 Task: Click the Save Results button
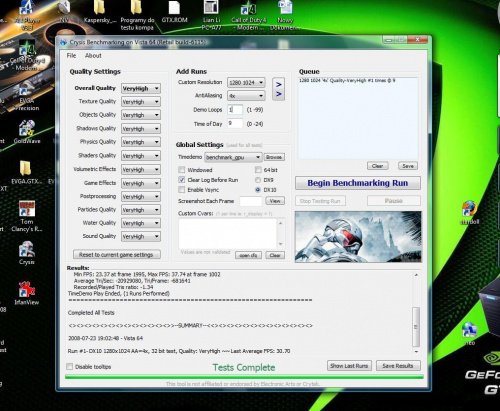pos(398,366)
